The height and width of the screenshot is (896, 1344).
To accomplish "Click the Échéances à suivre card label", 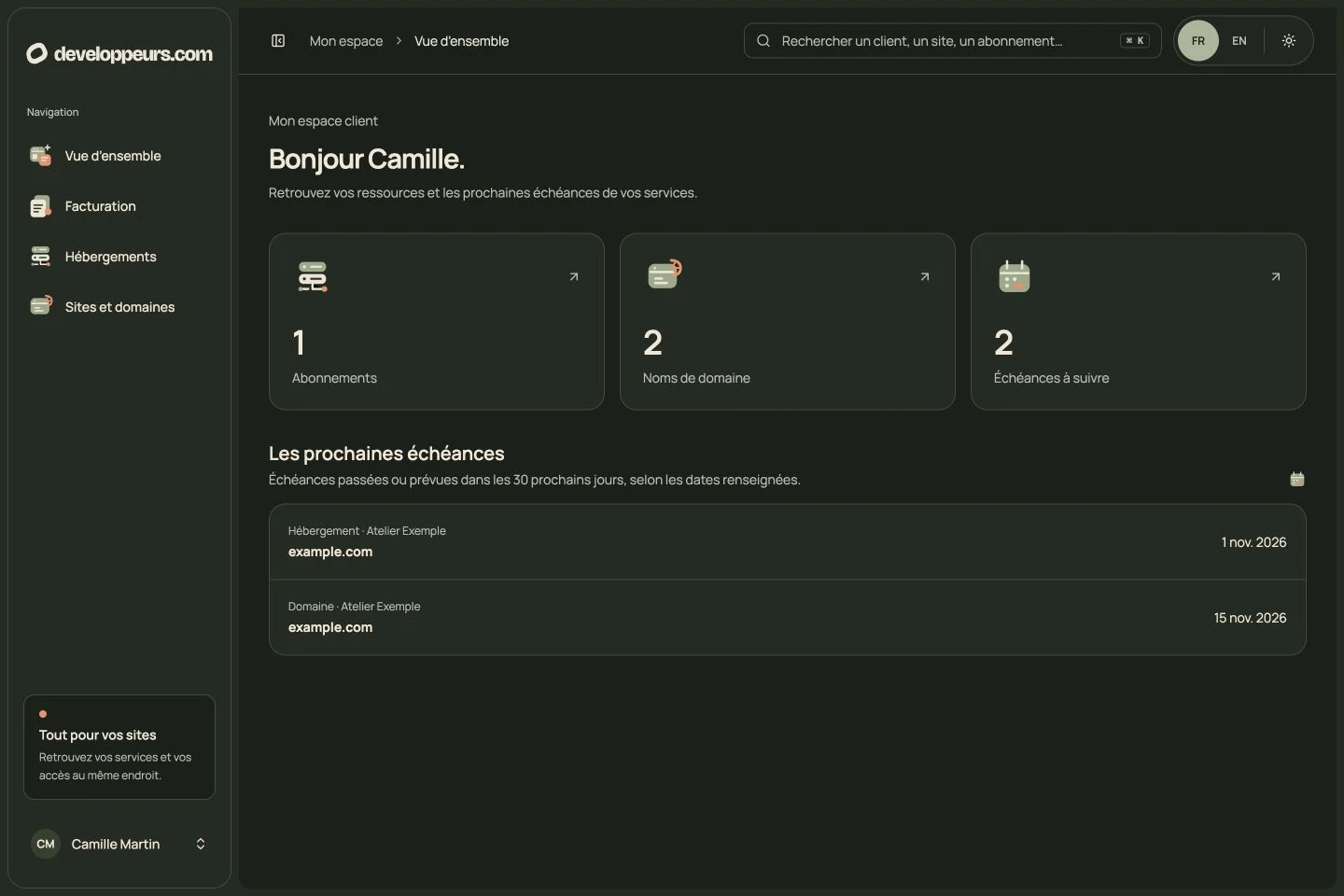I will click(x=1052, y=378).
